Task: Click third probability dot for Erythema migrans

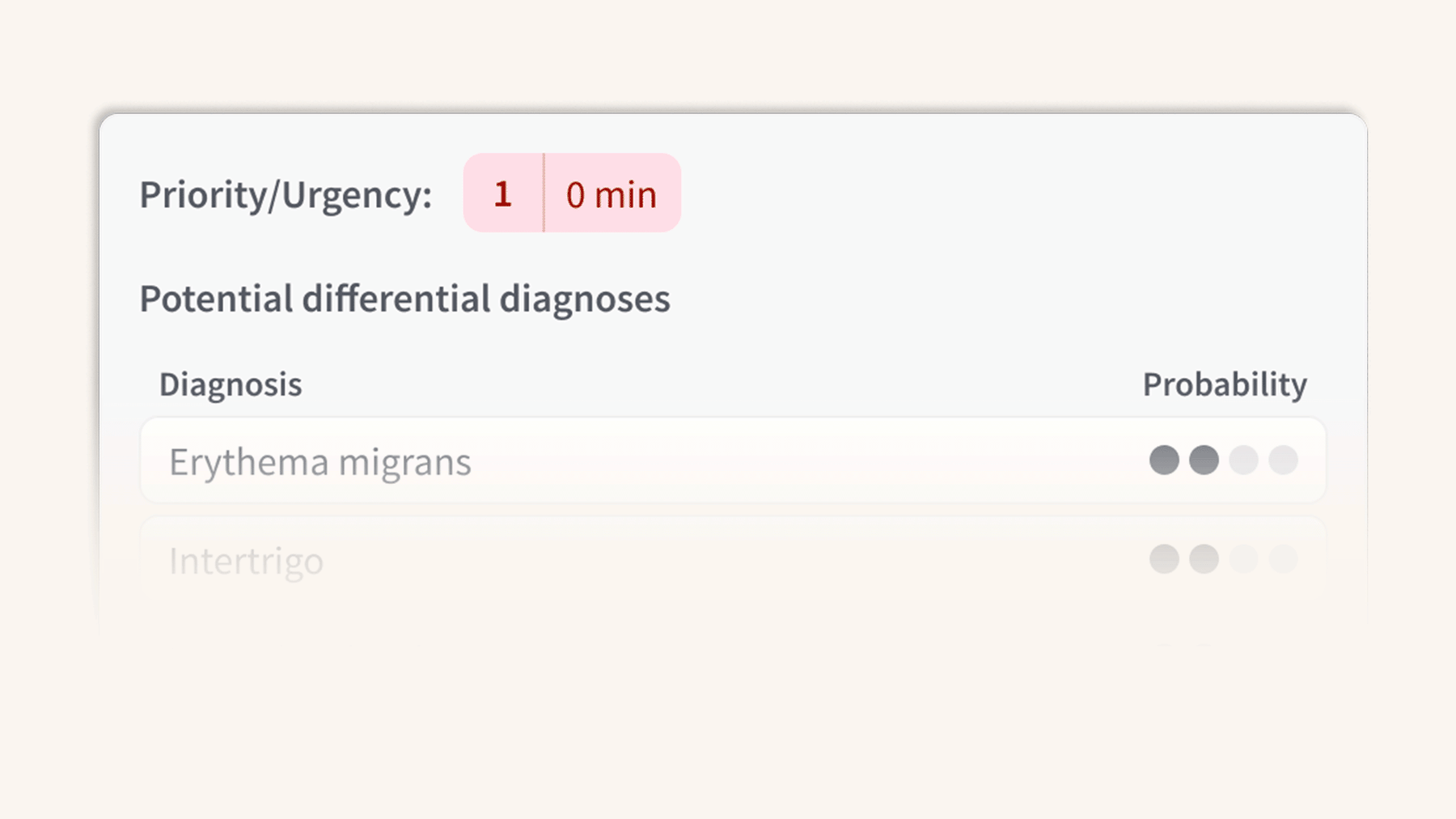Action: tap(1243, 460)
